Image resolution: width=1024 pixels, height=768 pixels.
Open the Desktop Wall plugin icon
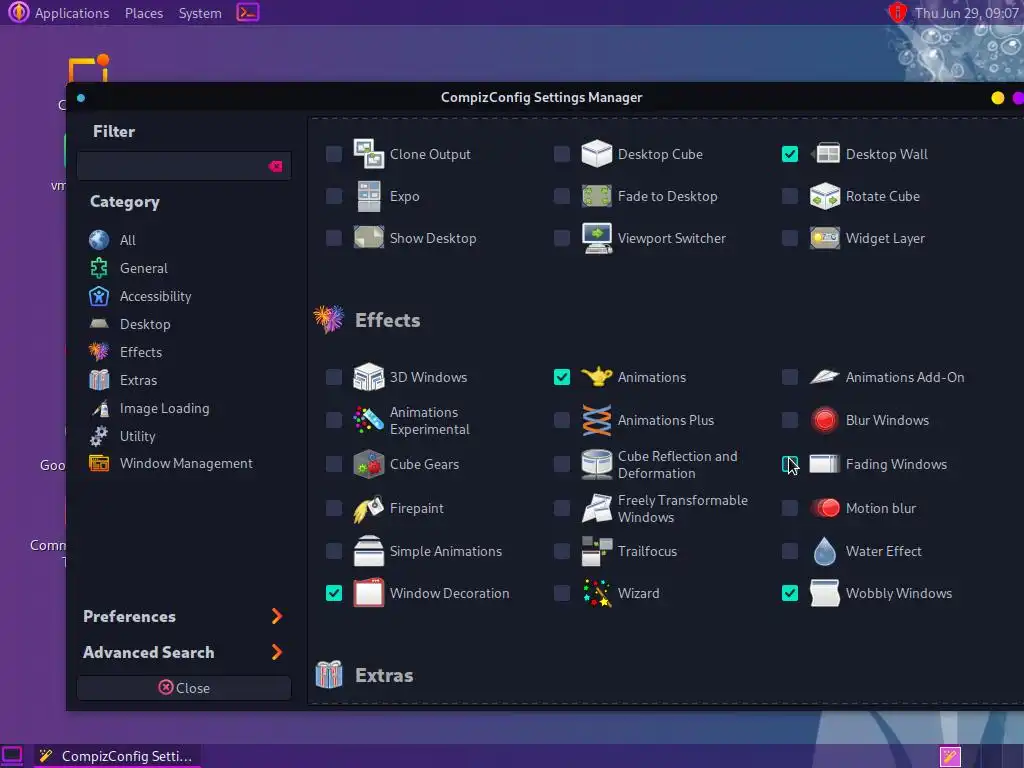coord(825,154)
